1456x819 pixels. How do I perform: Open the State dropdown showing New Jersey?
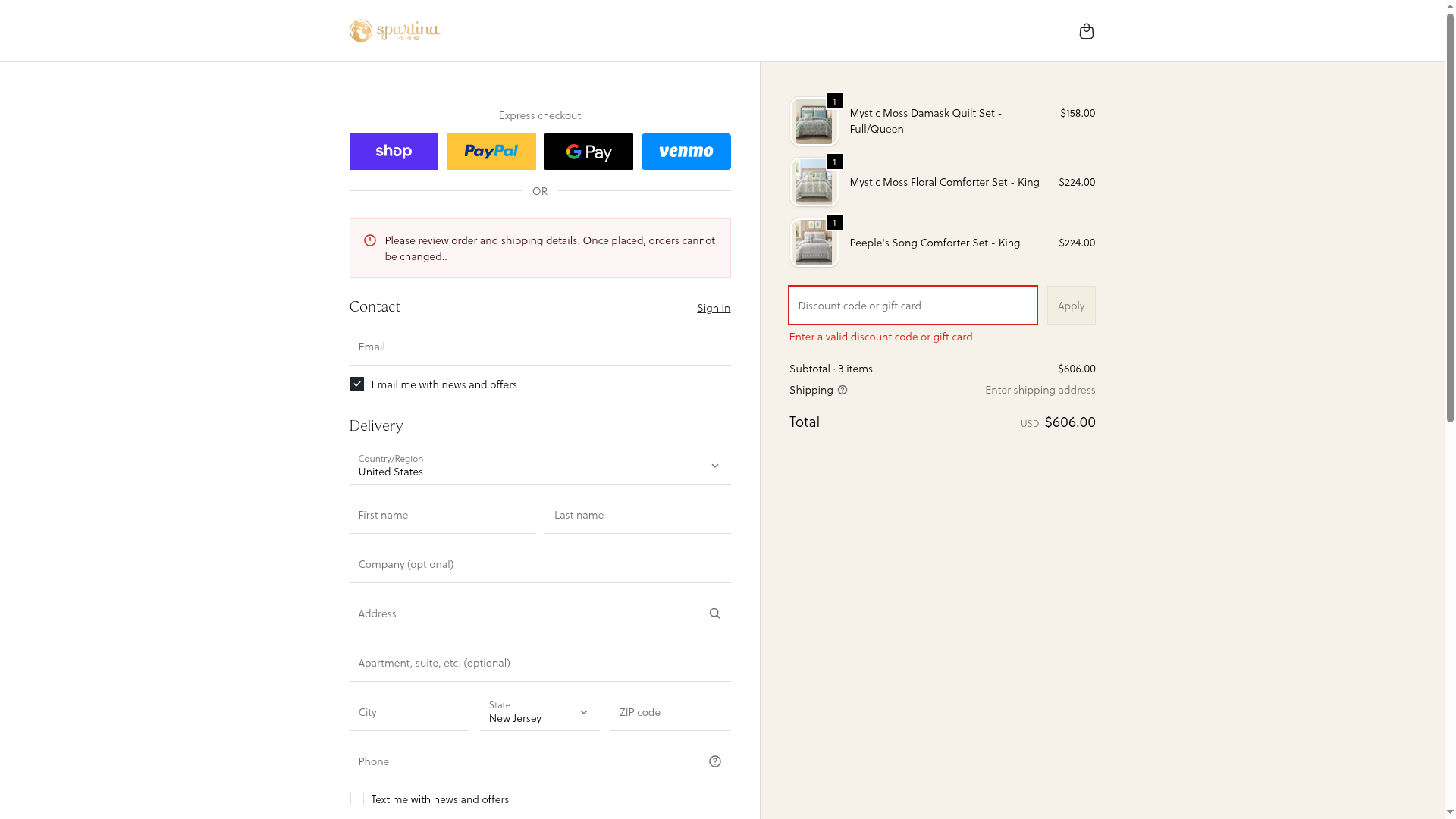(x=539, y=712)
